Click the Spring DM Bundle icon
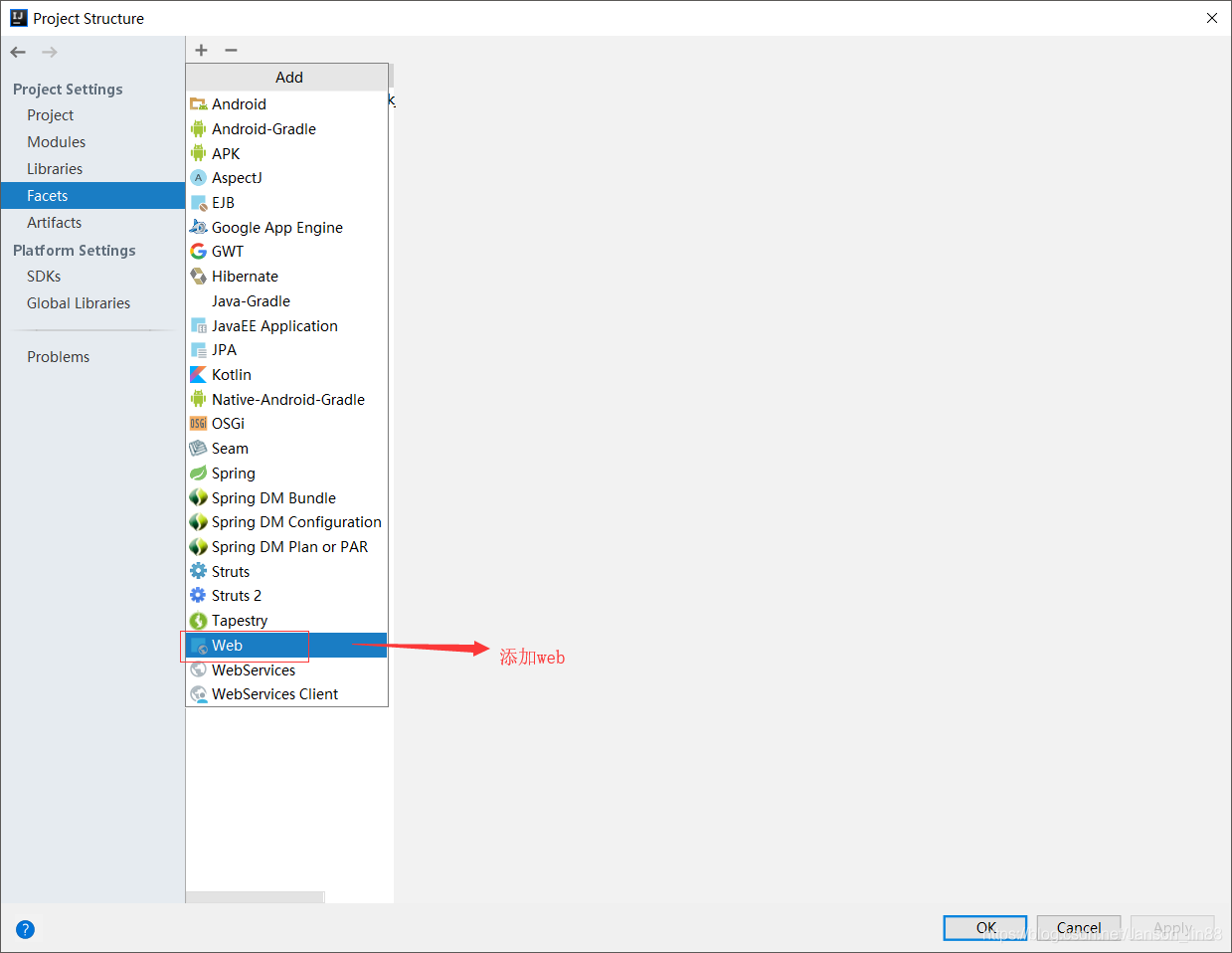 (x=198, y=497)
